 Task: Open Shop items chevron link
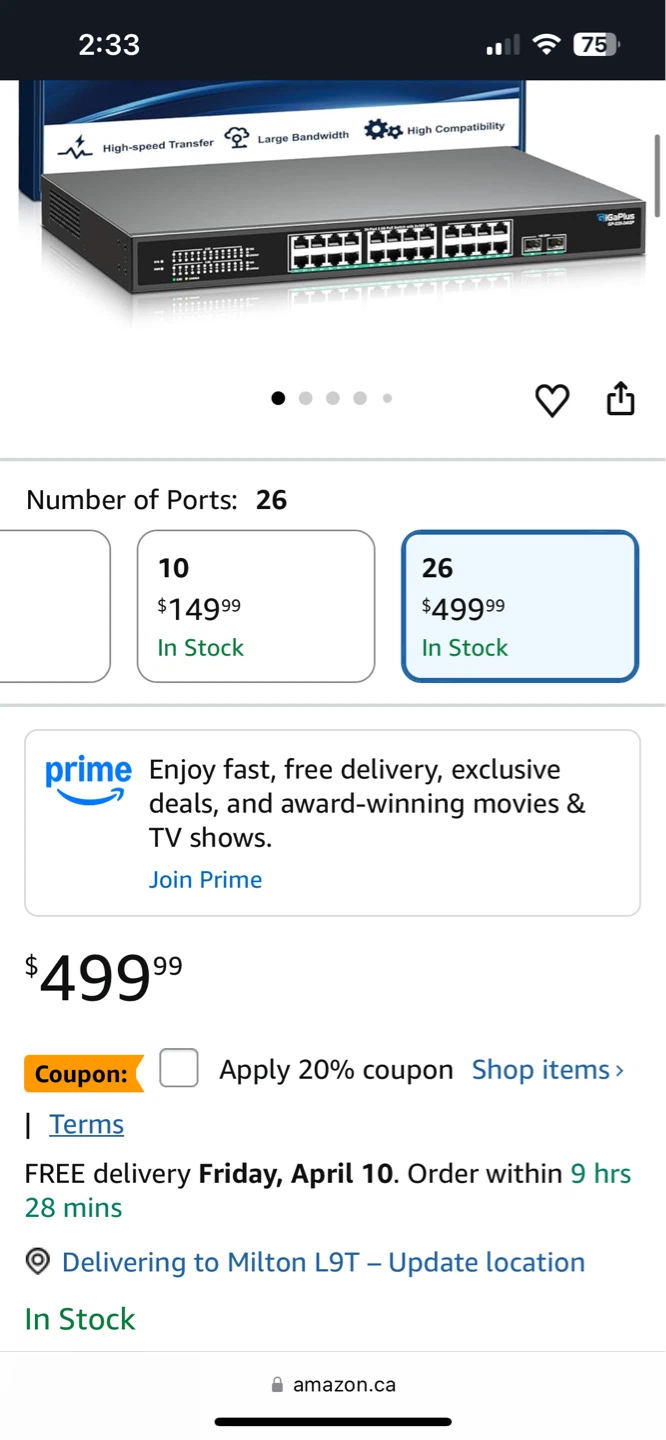pos(548,1070)
